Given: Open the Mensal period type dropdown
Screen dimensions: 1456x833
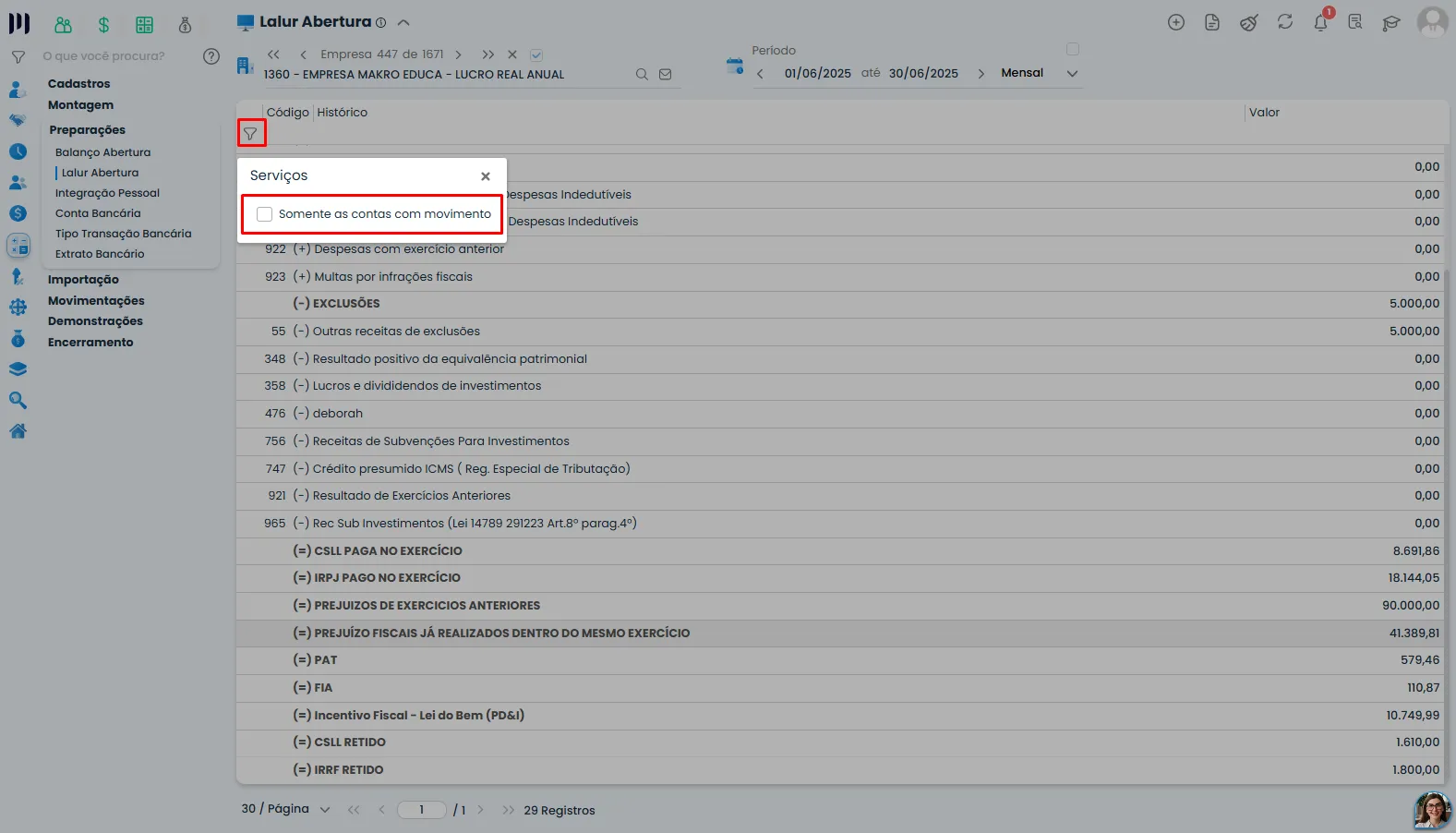Looking at the screenshot, I should (x=1040, y=73).
